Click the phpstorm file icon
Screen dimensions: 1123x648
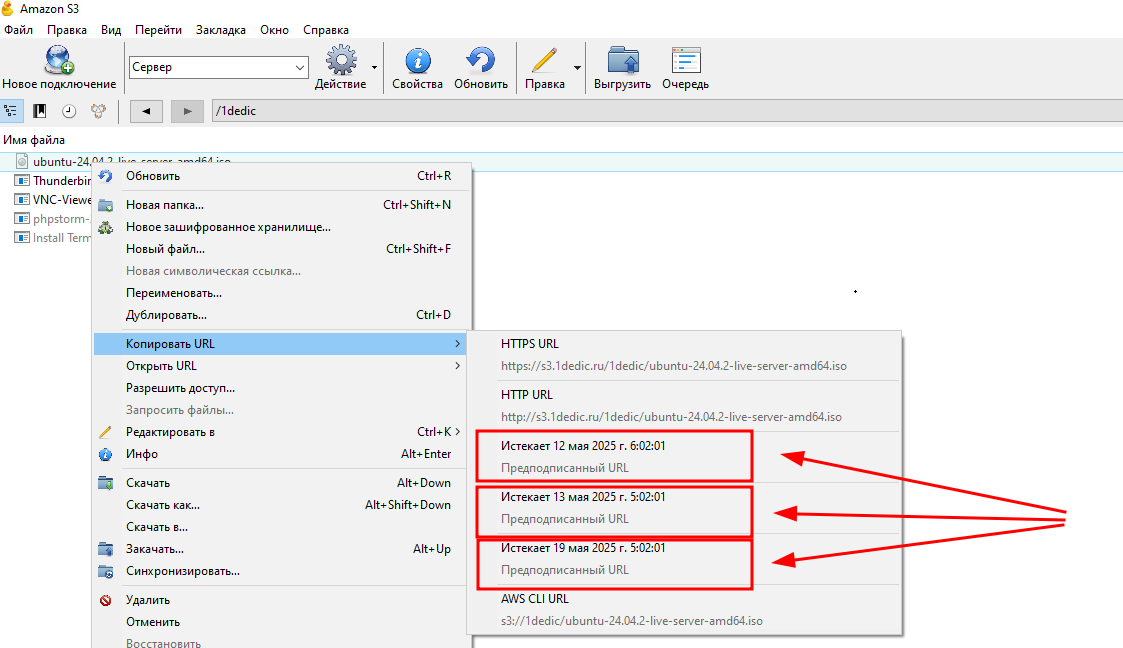tap(22, 218)
